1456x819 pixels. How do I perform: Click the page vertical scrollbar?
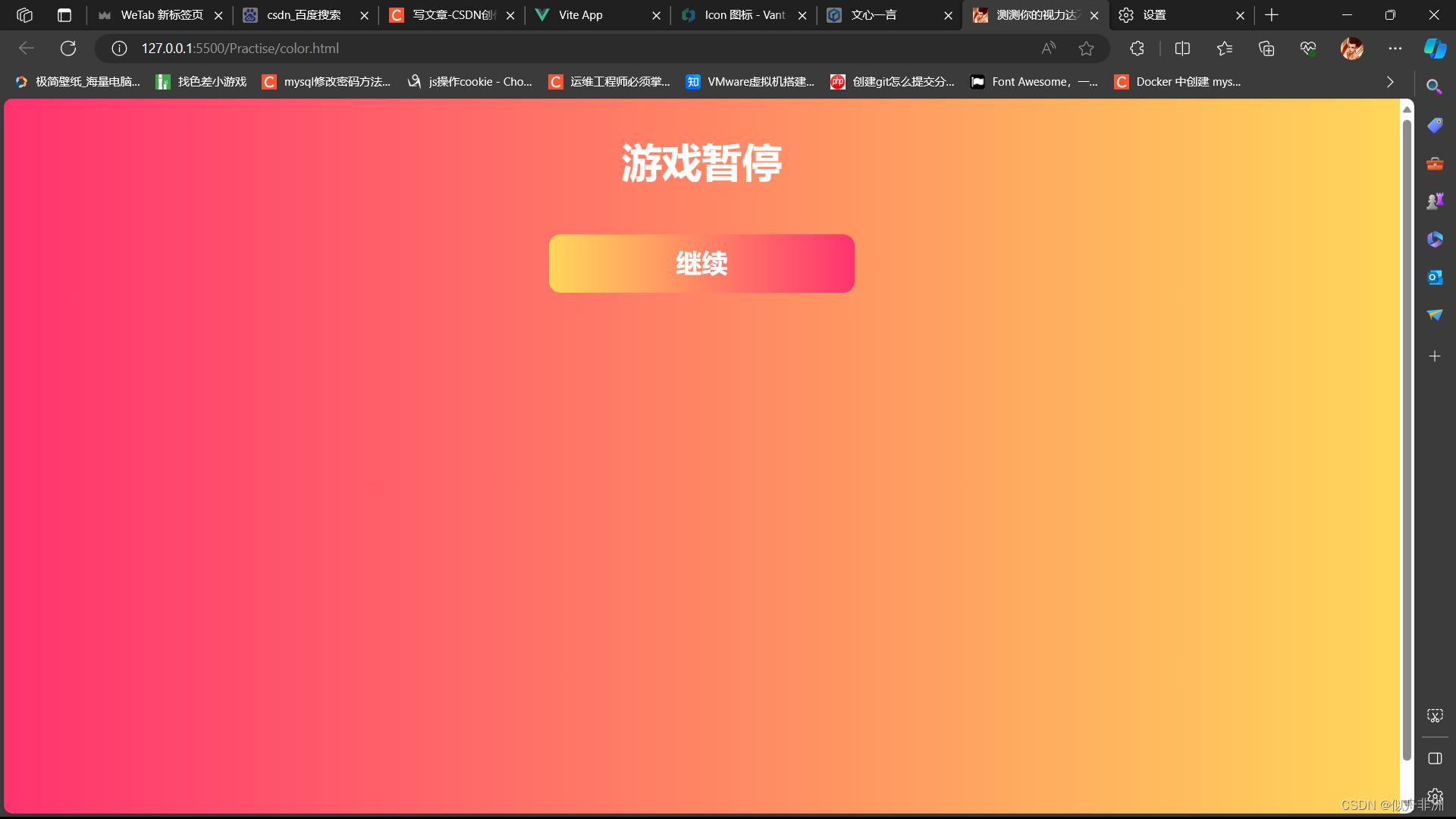pos(1407,440)
